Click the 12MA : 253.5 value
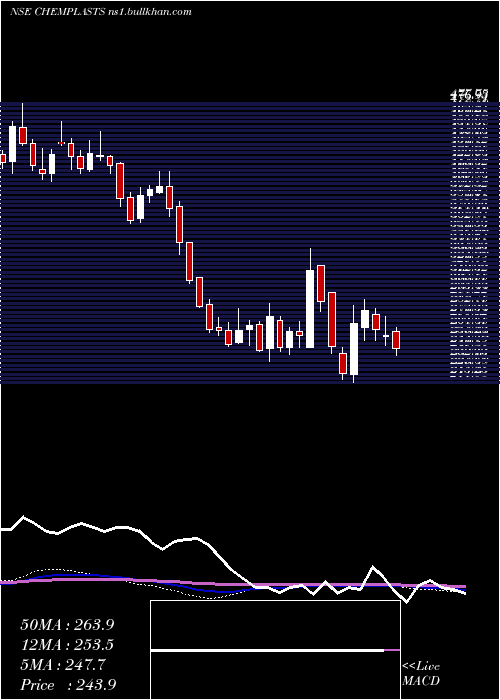 67,645
